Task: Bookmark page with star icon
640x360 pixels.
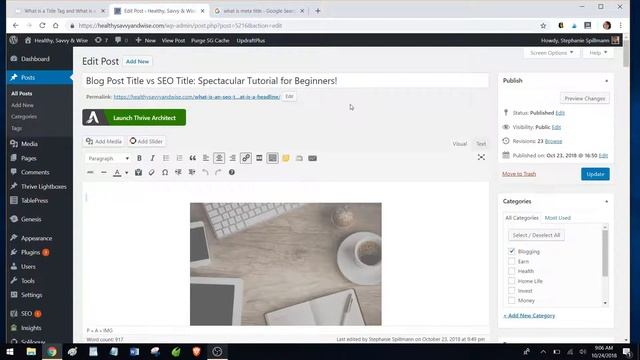Action: pyautogui.click(x=543, y=26)
